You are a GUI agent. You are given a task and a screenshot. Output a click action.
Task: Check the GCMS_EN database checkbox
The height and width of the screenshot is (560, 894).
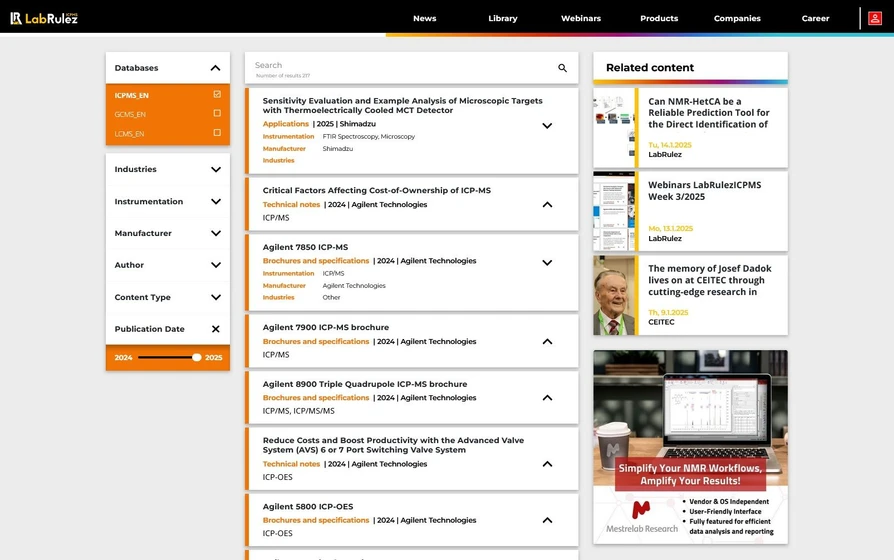217,113
